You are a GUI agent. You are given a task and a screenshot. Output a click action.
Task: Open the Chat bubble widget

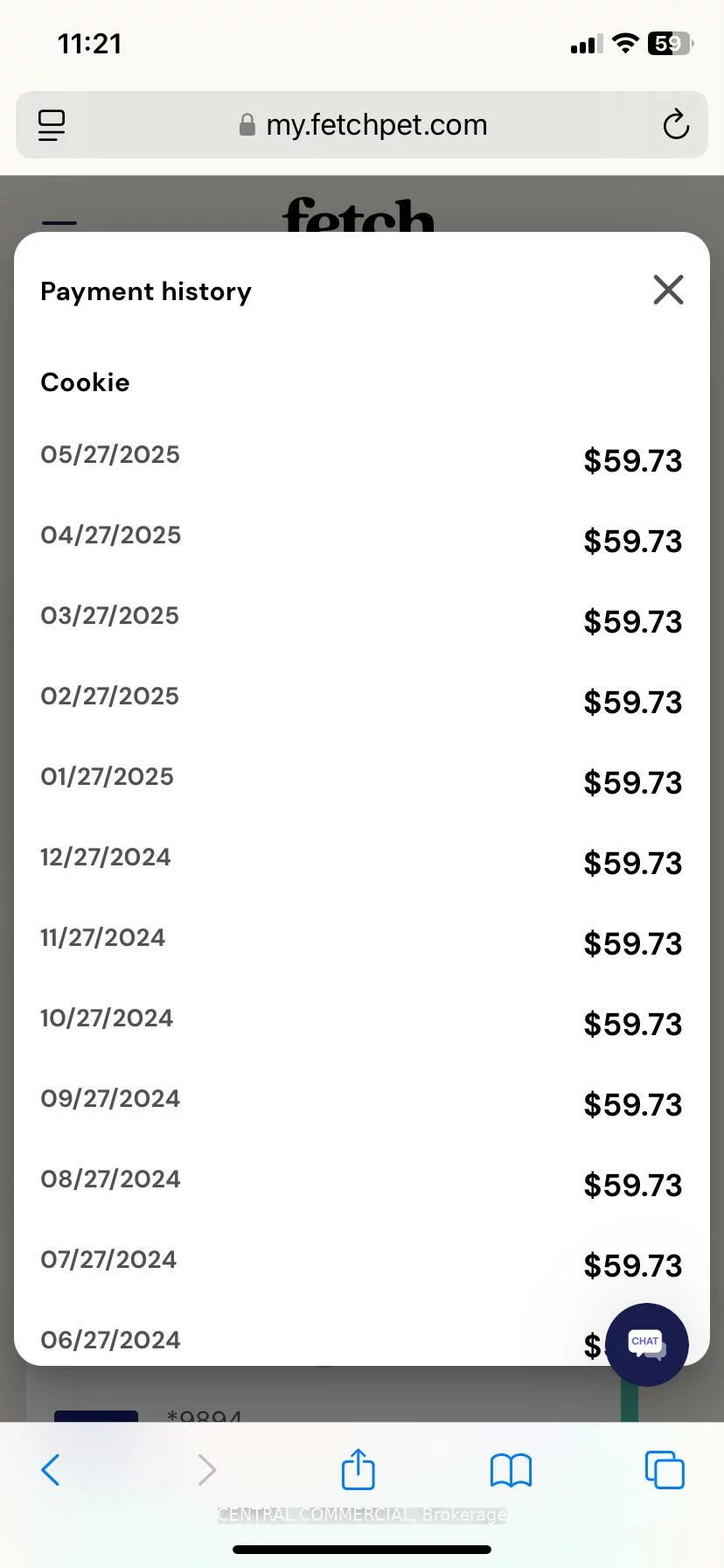click(x=646, y=1345)
